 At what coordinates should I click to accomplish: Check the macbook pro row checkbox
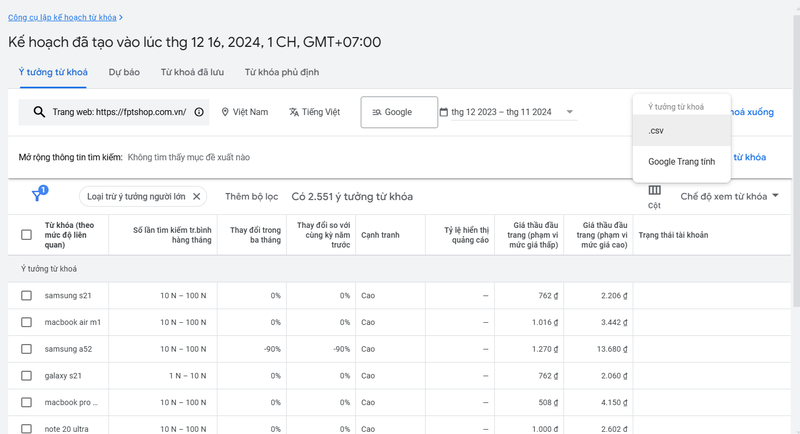click(27, 402)
